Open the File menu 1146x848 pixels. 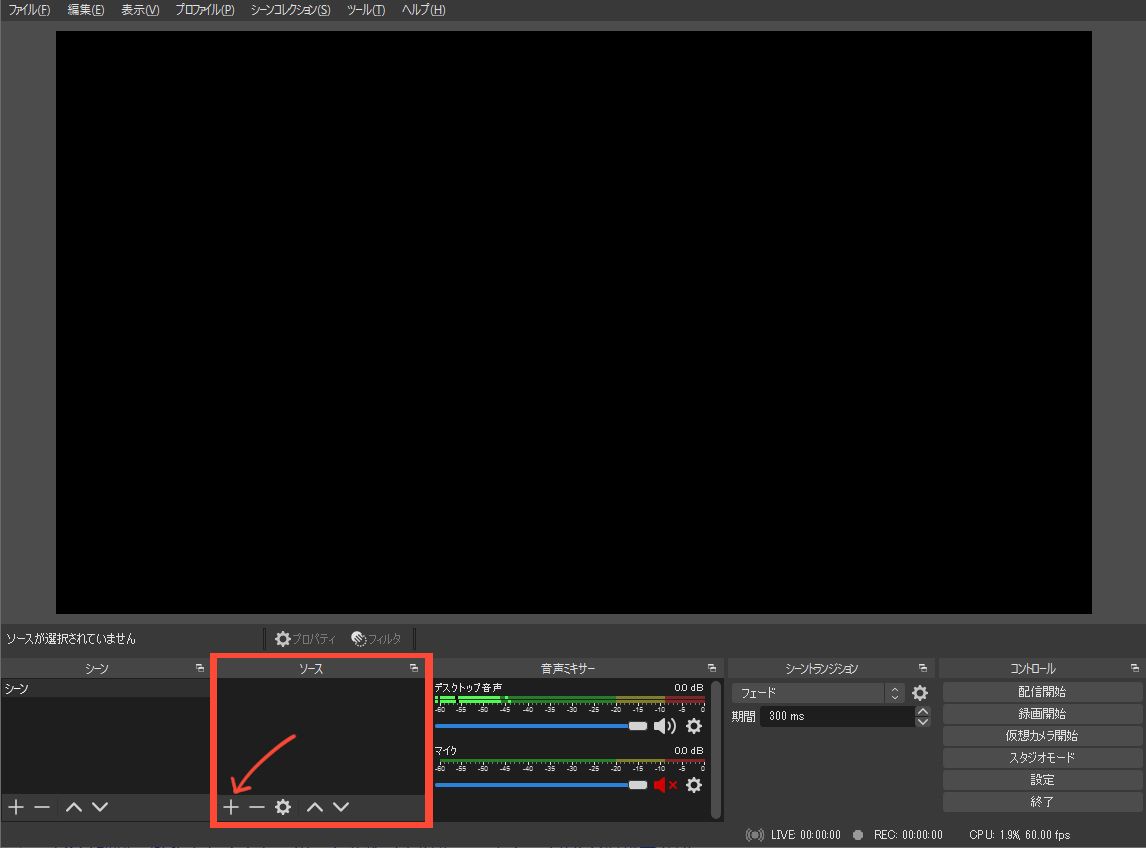[29, 10]
